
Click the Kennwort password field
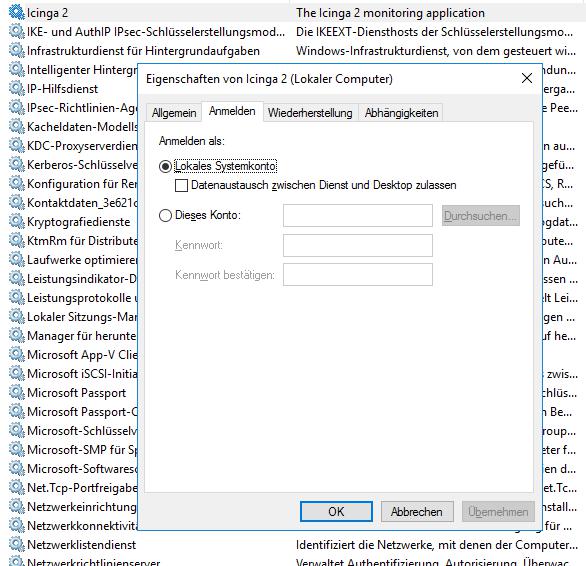click(358, 245)
